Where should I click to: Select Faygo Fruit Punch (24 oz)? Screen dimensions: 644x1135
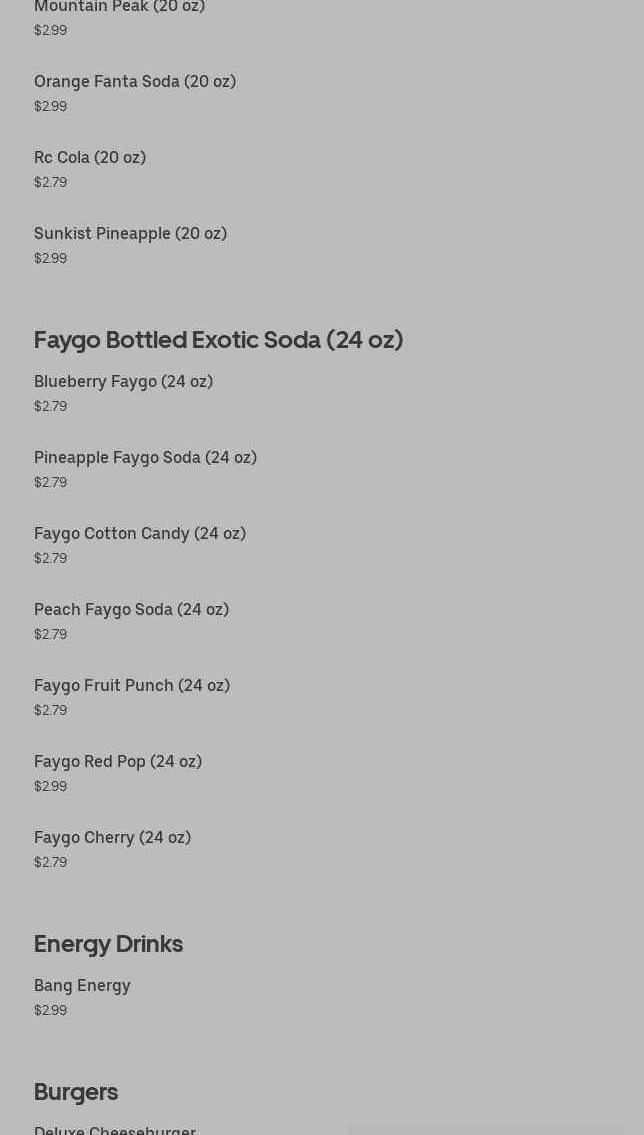pos(132,685)
